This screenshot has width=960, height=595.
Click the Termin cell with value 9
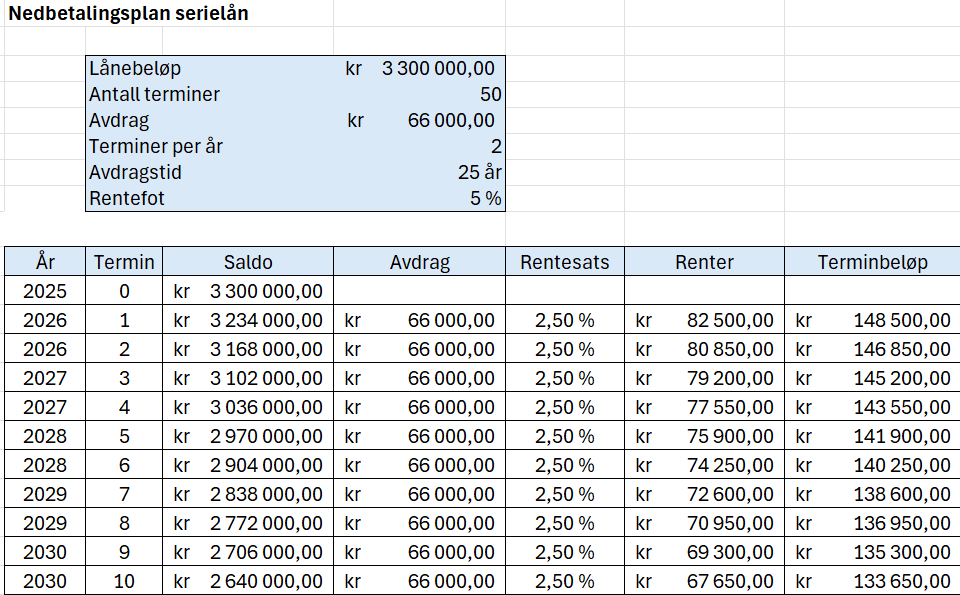pyautogui.click(x=124, y=552)
